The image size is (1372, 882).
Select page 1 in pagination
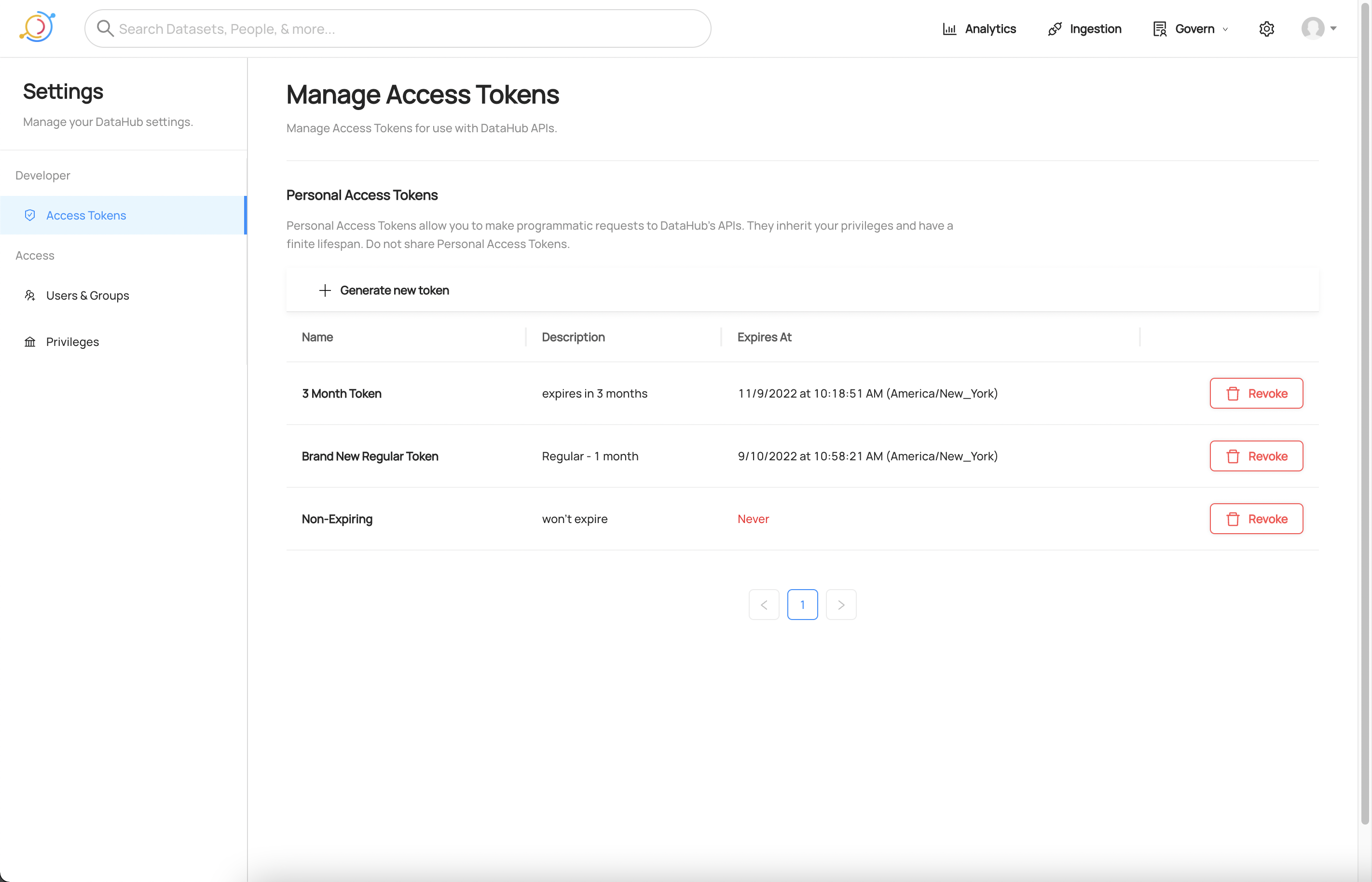click(802, 605)
